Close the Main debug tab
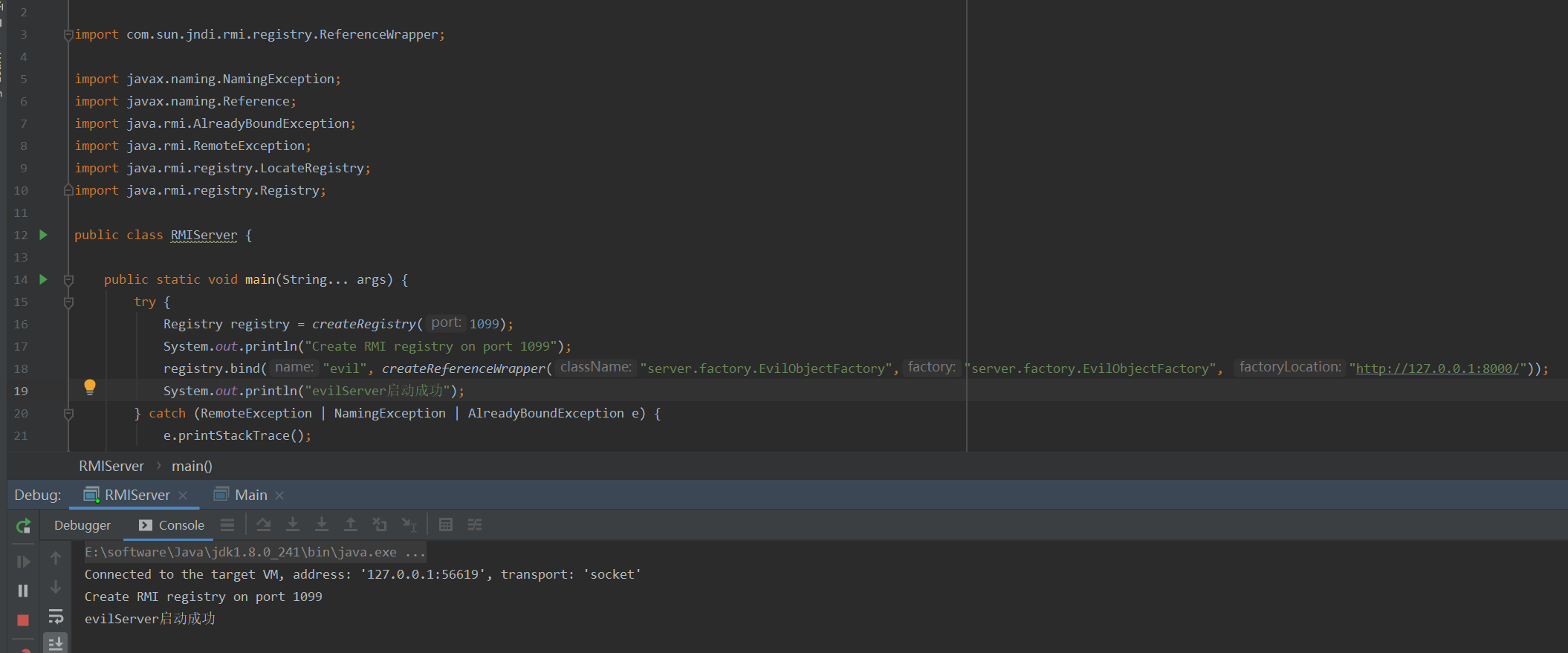Image resolution: width=1568 pixels, height=653 pixels. tap(279, 496)
